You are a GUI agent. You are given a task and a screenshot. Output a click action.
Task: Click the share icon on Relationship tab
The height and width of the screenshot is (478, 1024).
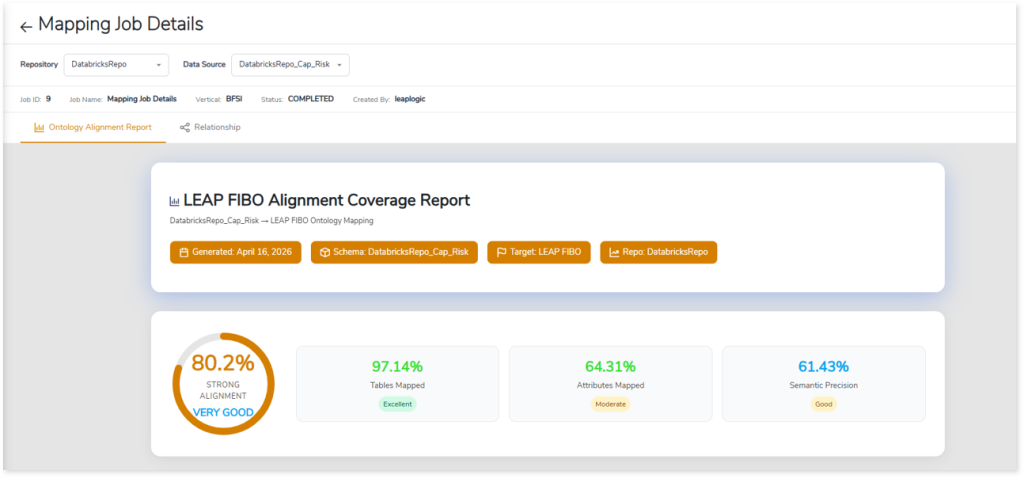[x=184, y=128]
